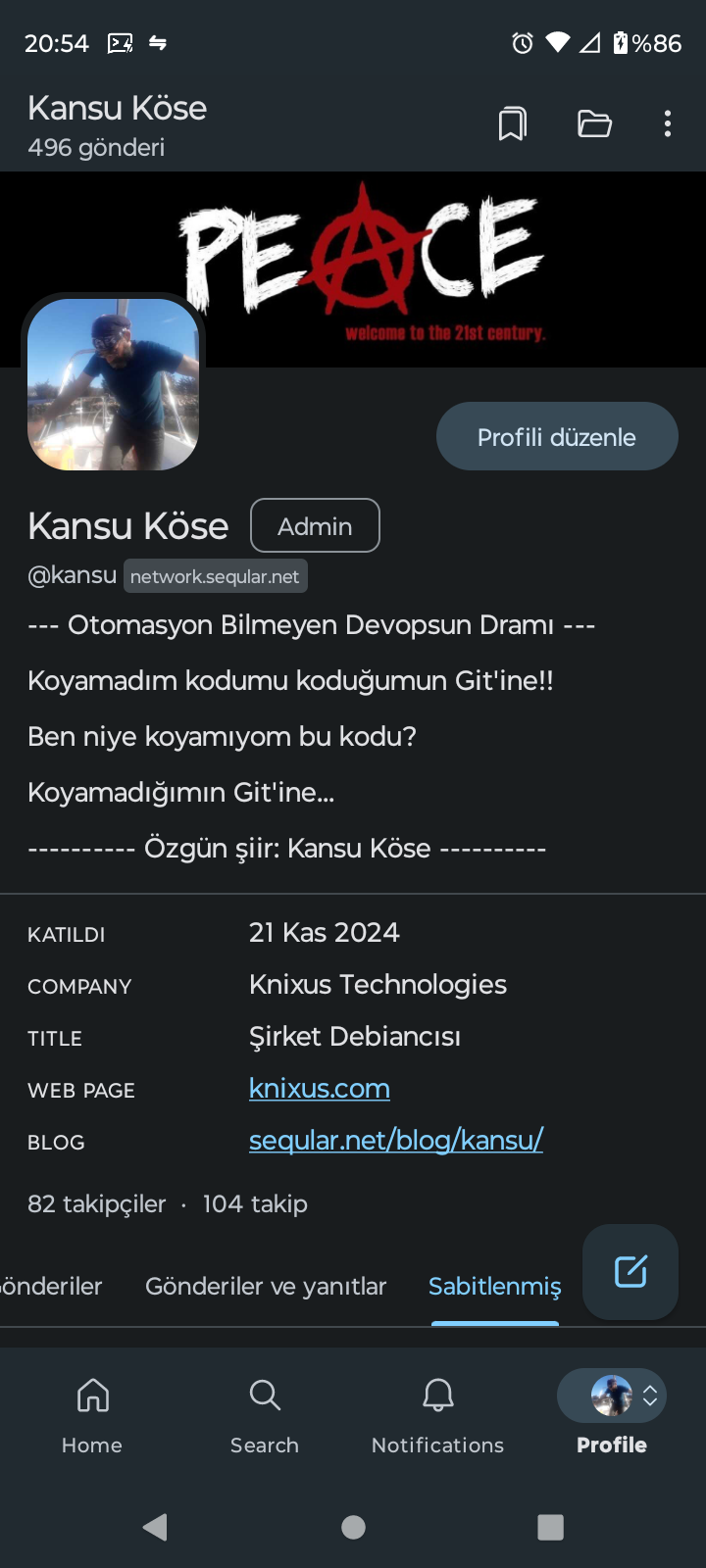The image size is (706, 1568).
Task: Select the Sabitlenmiş tab
Action: (495, 1287)
